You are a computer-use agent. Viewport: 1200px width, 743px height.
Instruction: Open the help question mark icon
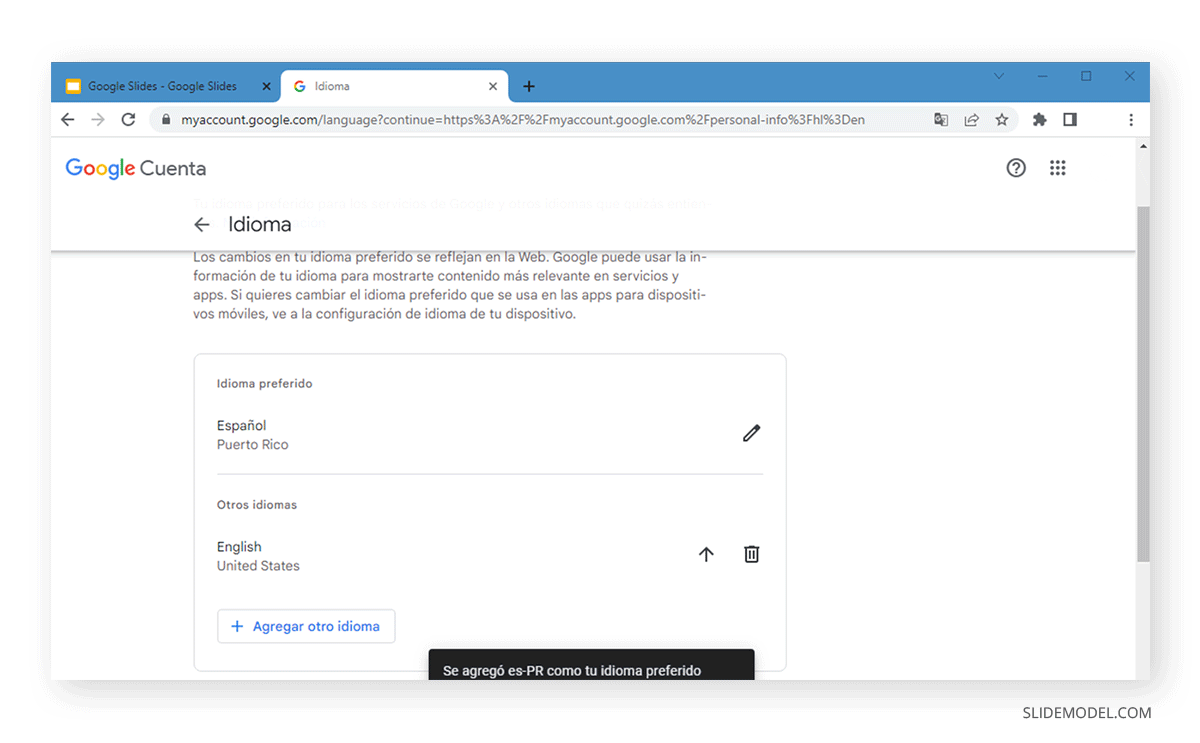pos(1016,168)
